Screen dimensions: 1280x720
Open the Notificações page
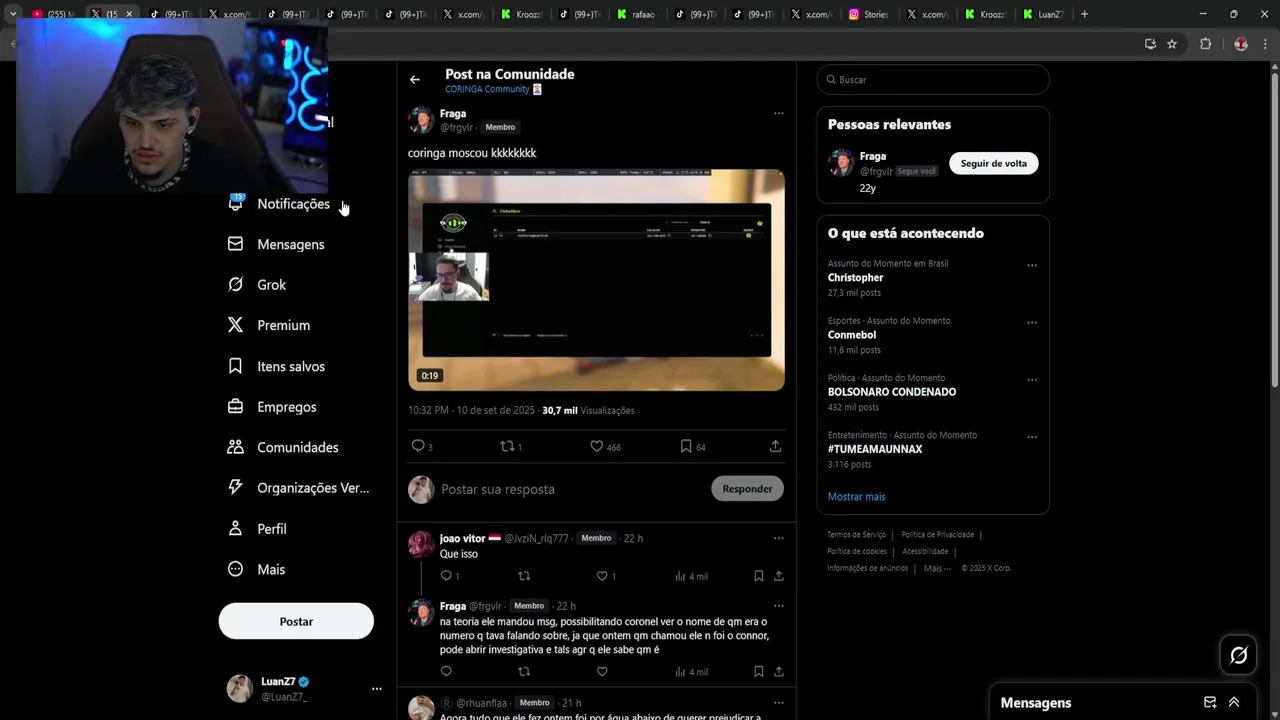coord(279,203)
